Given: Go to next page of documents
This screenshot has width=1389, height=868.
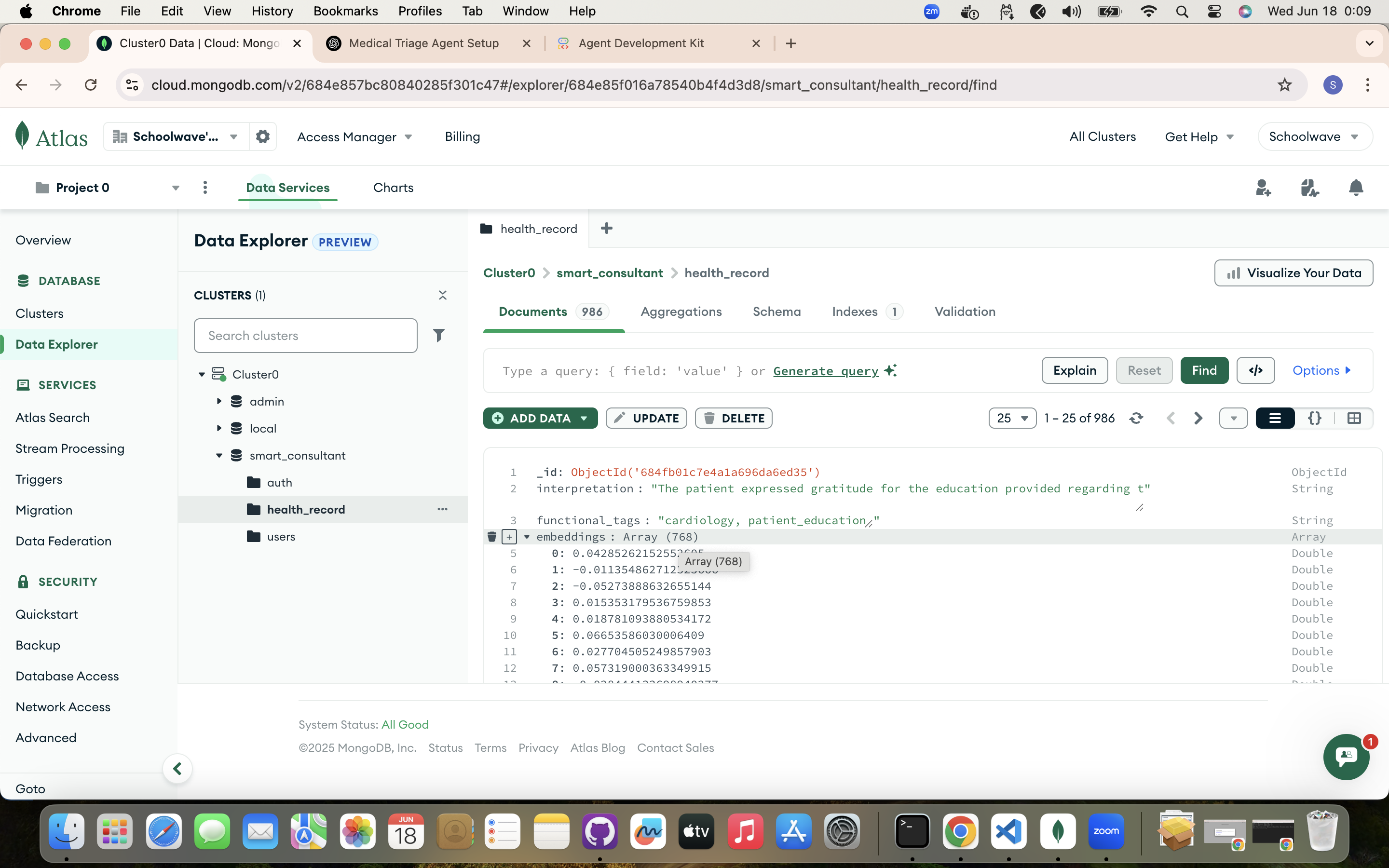Looking at the screenshot, I should (x=1198, y=418).
